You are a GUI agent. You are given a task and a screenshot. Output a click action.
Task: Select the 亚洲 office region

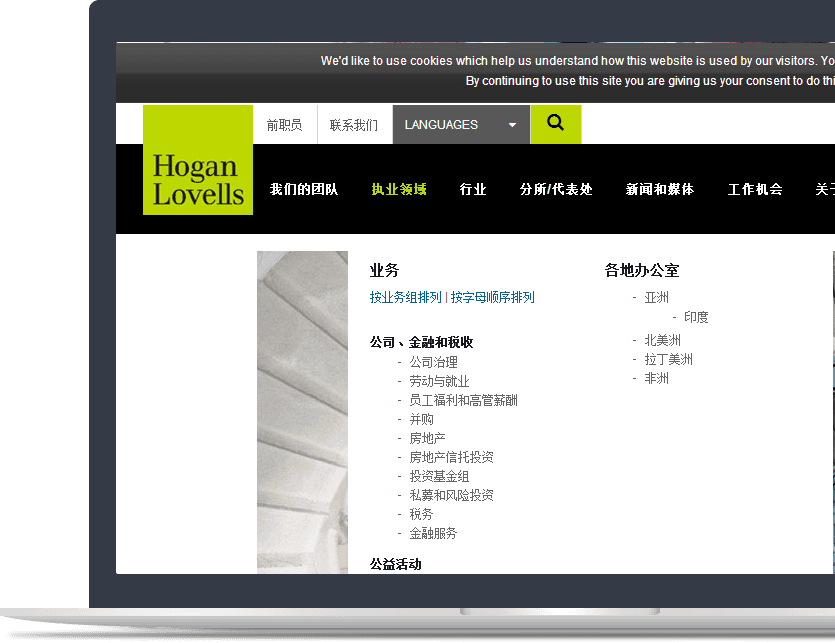(x=657, y=297)
